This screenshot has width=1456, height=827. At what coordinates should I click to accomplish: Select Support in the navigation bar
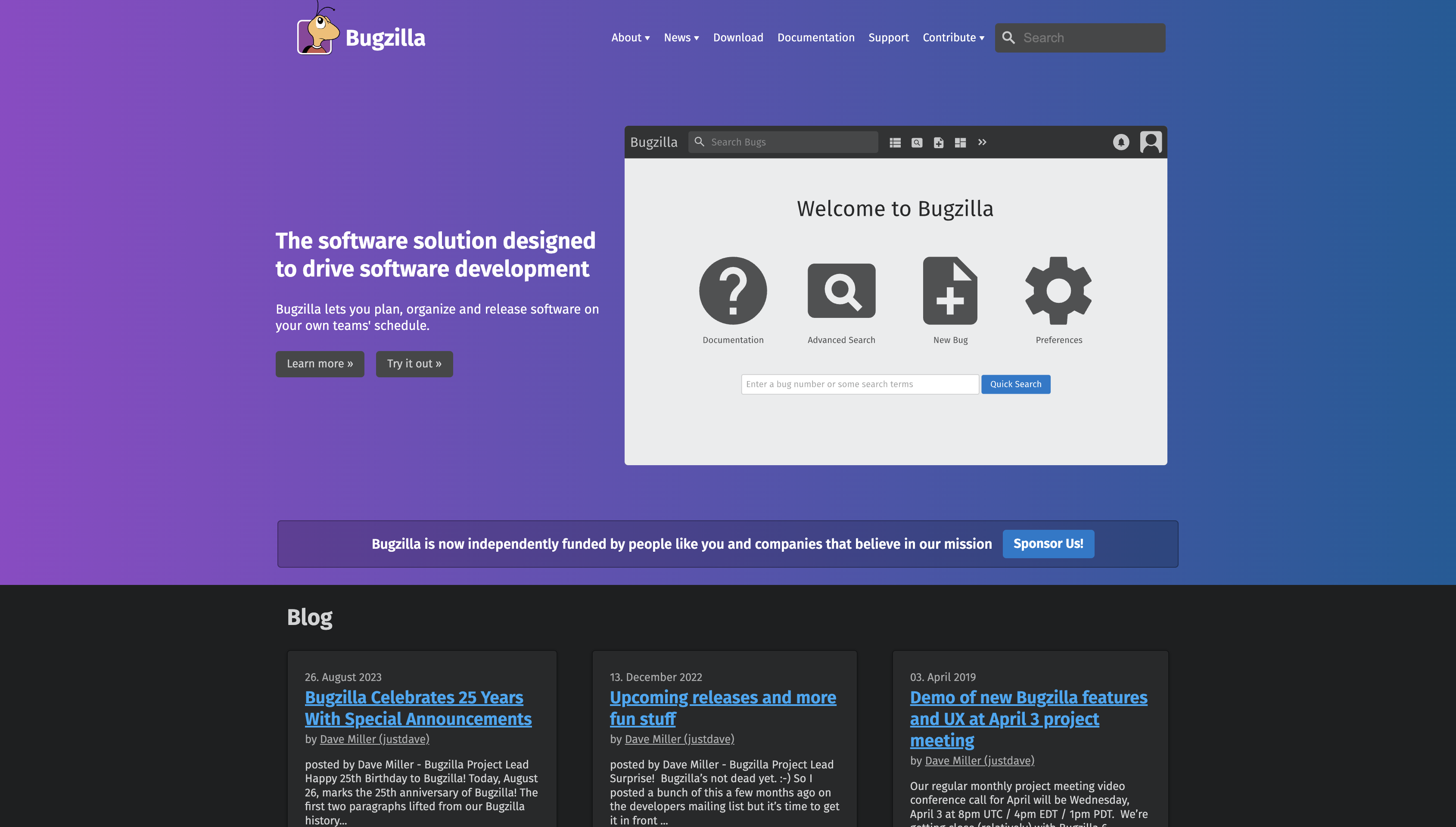[x=888, y=37]
